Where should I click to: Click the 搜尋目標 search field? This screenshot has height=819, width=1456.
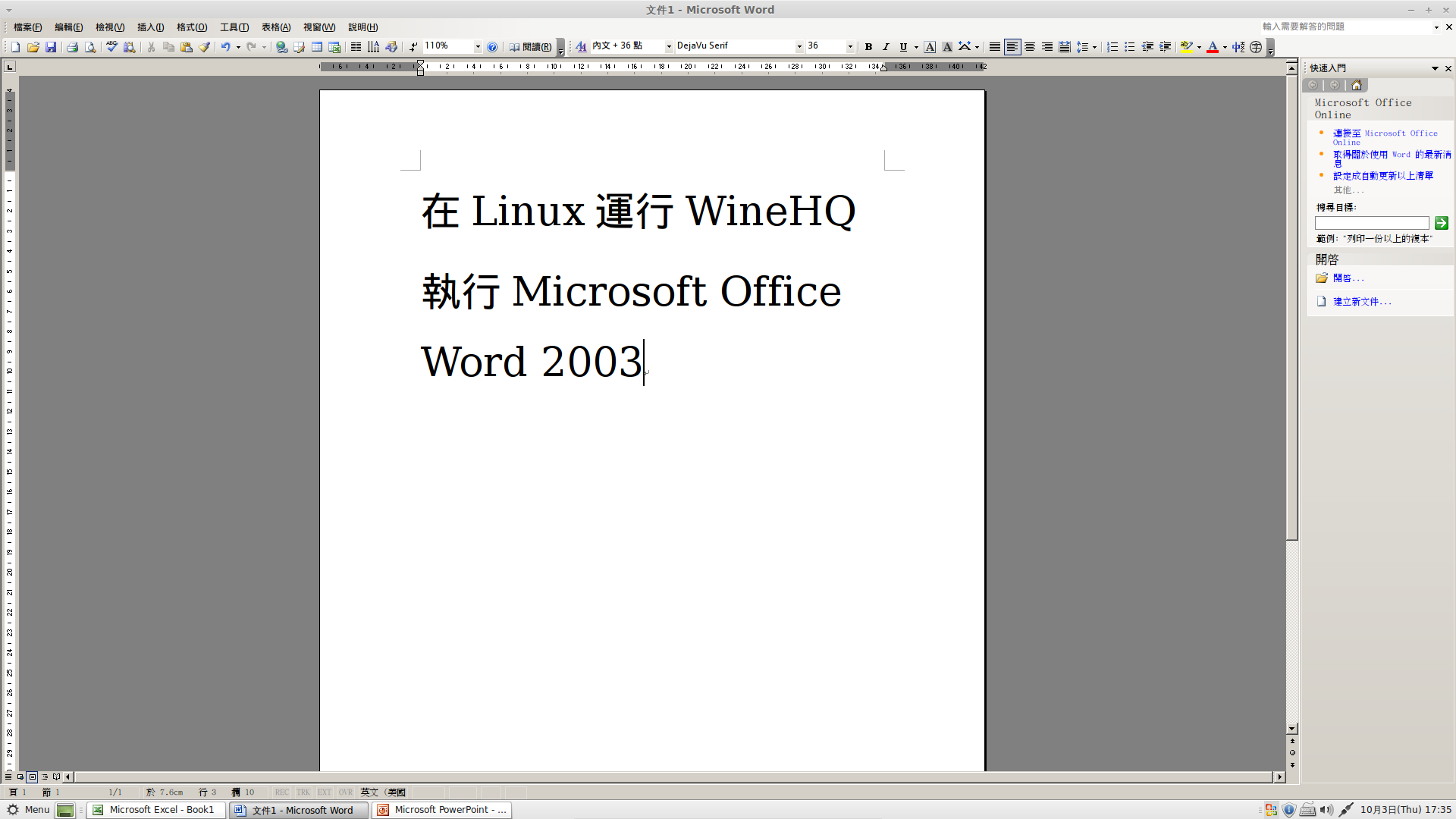tap(1372, 223)
